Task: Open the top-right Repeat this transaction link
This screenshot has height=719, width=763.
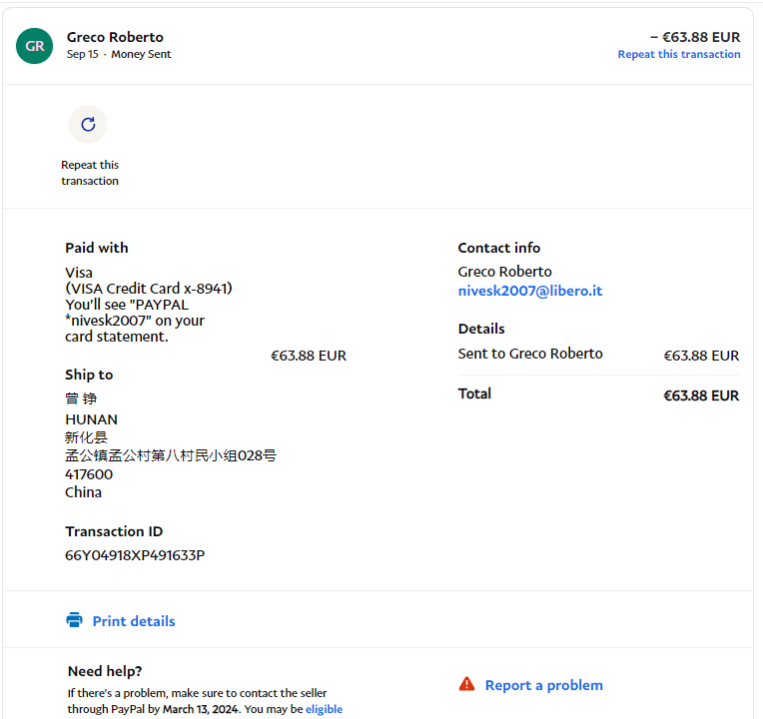Action: (x=678, y=54)
